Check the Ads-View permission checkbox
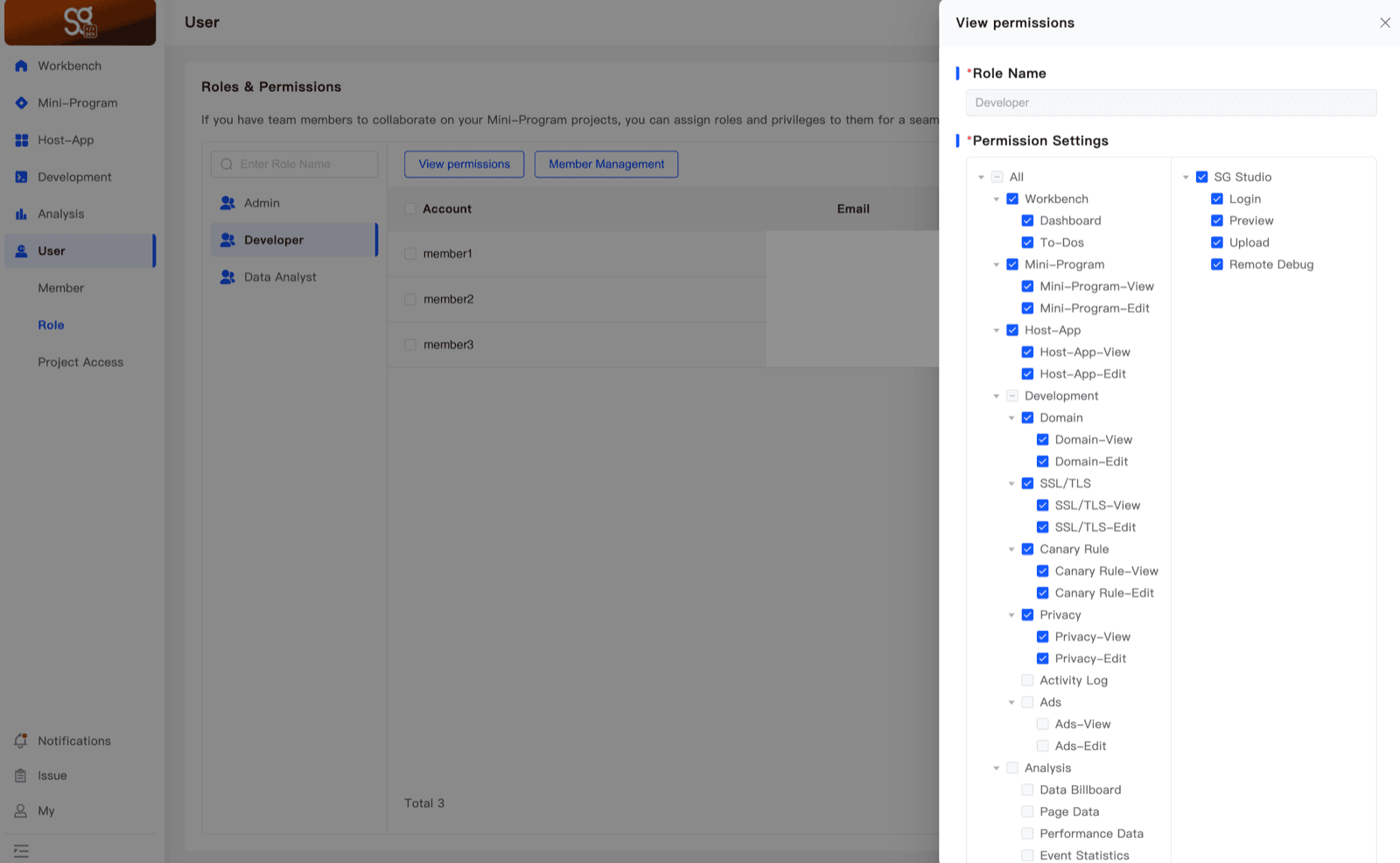The image size is (1400, 863). pyautogui.click(x=1043, y=724)
